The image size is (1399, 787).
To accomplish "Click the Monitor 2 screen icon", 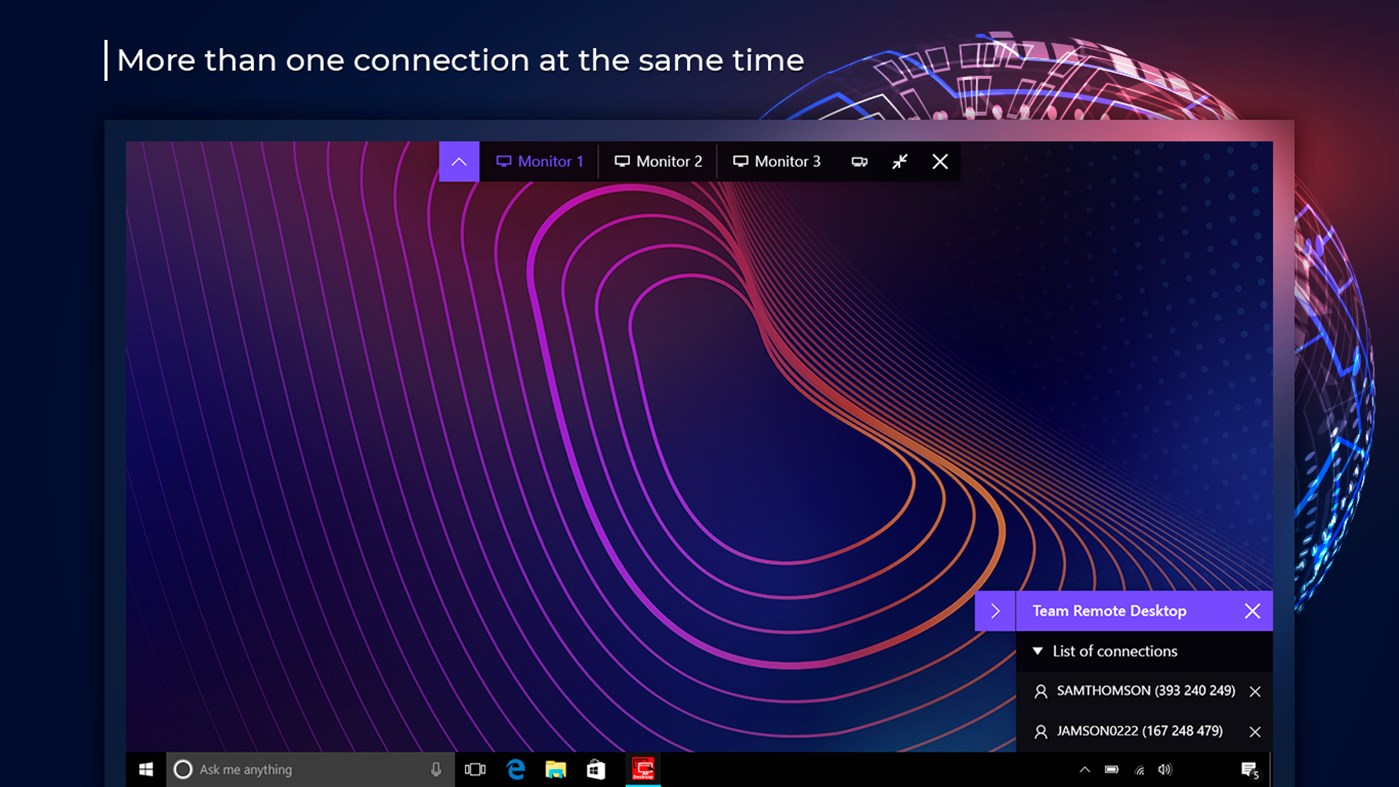I will 623,161.
